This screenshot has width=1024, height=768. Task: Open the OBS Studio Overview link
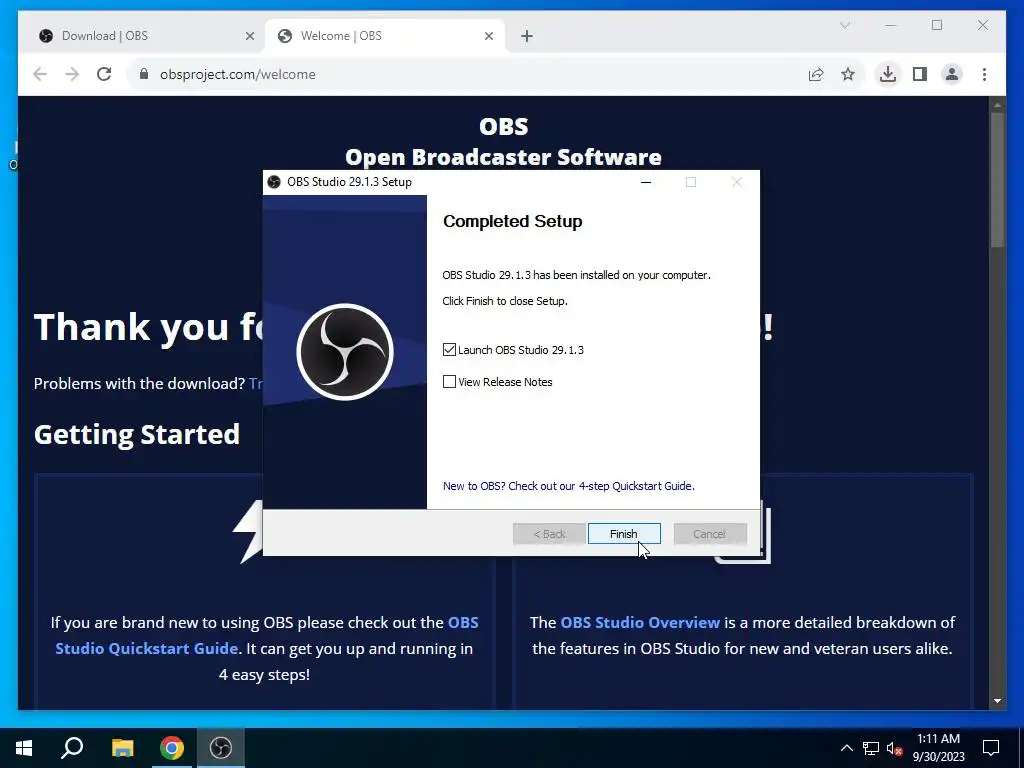pos(640,622)
